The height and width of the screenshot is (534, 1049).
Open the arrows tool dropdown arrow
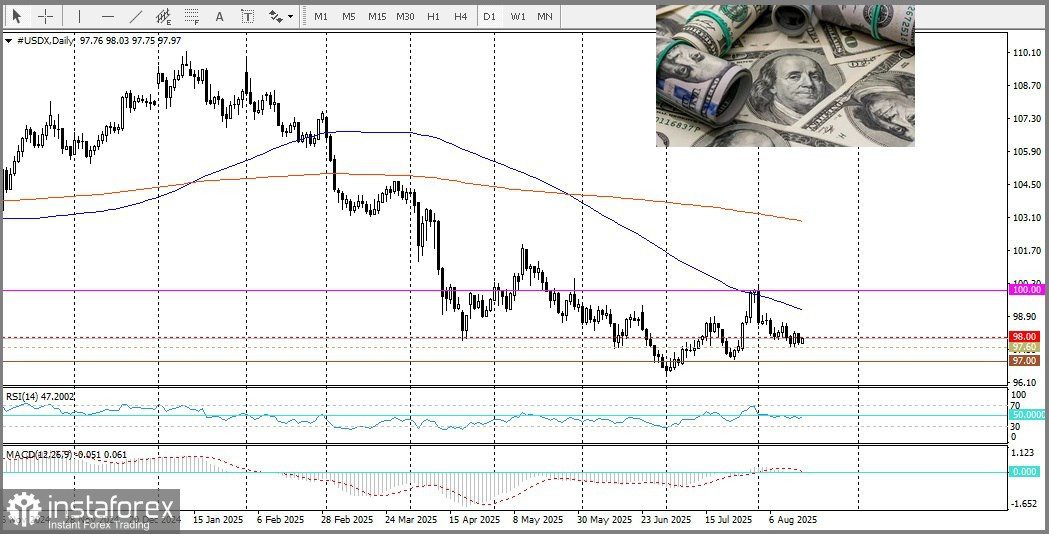tap(290, 17)
